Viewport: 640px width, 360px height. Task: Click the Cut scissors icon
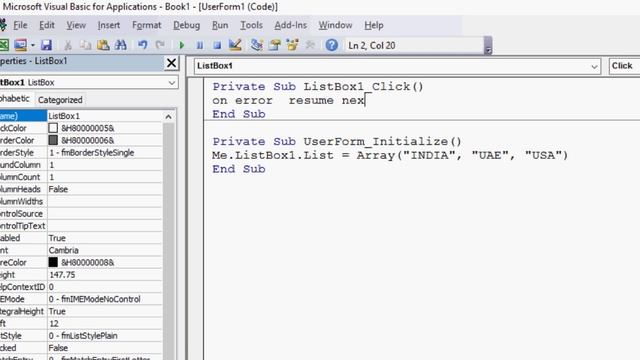click(68, 45)
